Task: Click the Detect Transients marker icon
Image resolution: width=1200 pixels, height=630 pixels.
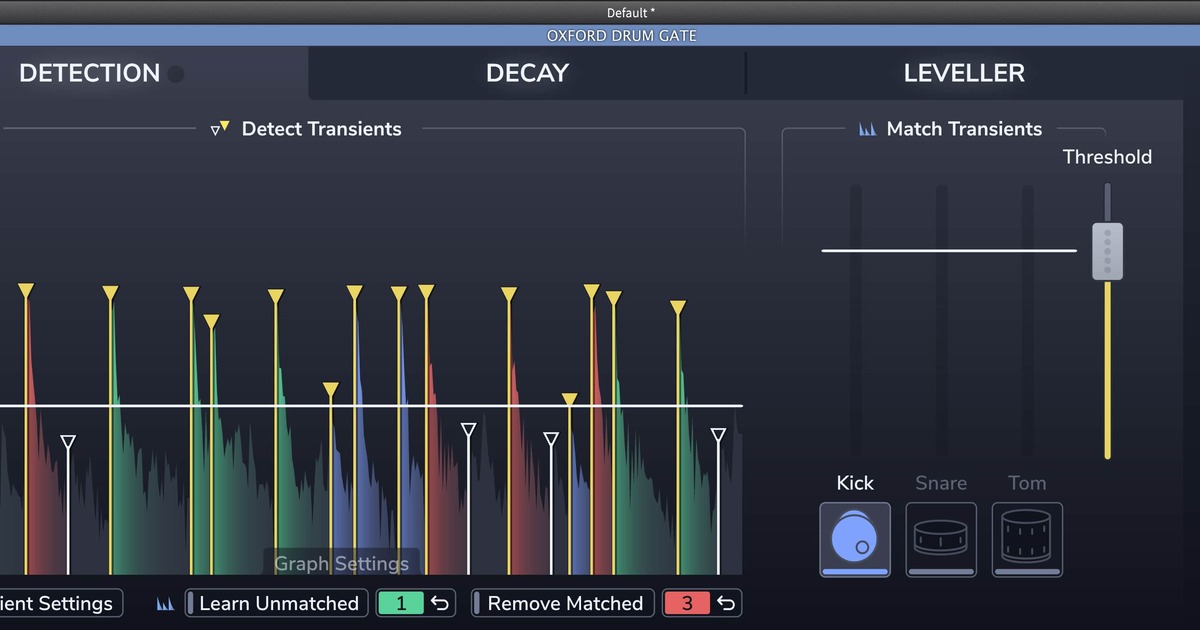Action: [x=220, y=128]
